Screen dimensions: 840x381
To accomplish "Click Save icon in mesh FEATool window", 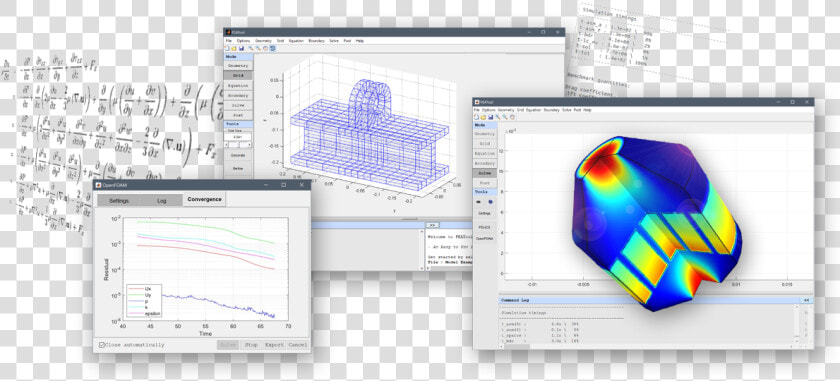I will [x=242, y=48].
